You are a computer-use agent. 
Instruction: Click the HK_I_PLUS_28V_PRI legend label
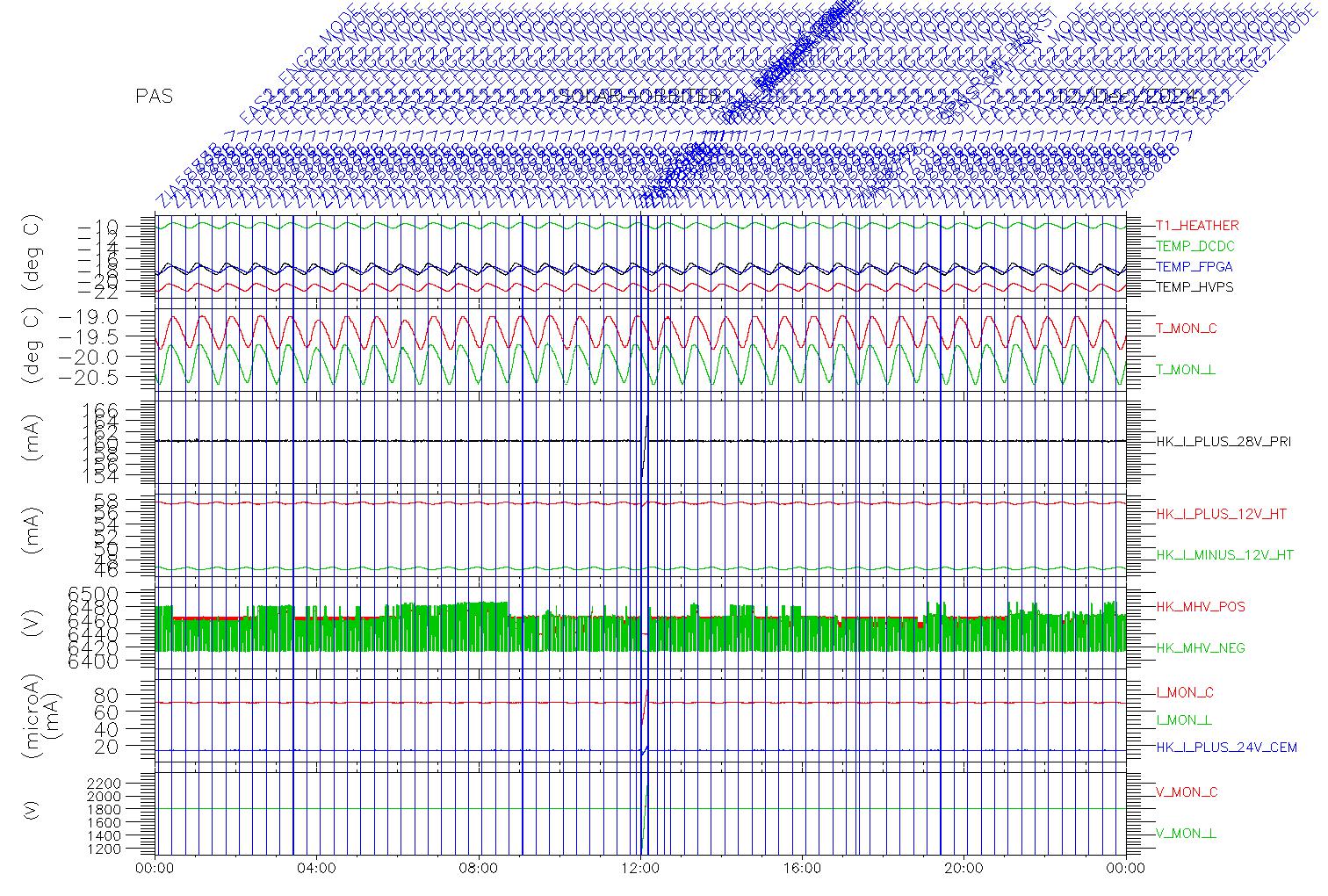point(1223,442)
